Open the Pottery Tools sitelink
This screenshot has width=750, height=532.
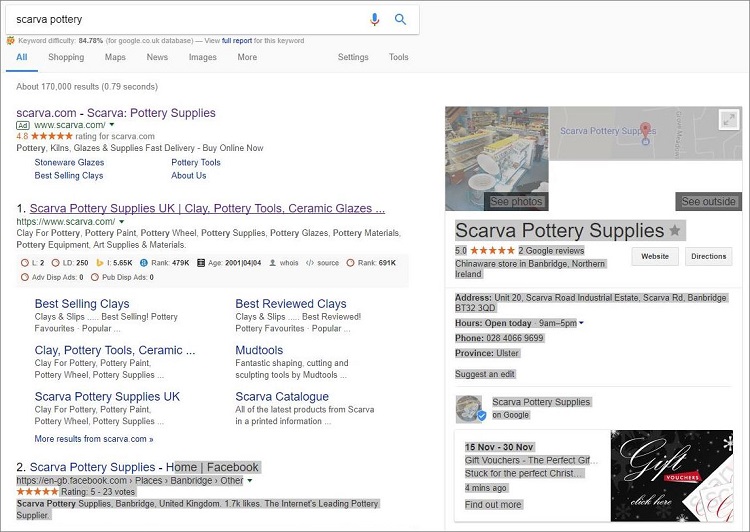[x=196, y=162]
